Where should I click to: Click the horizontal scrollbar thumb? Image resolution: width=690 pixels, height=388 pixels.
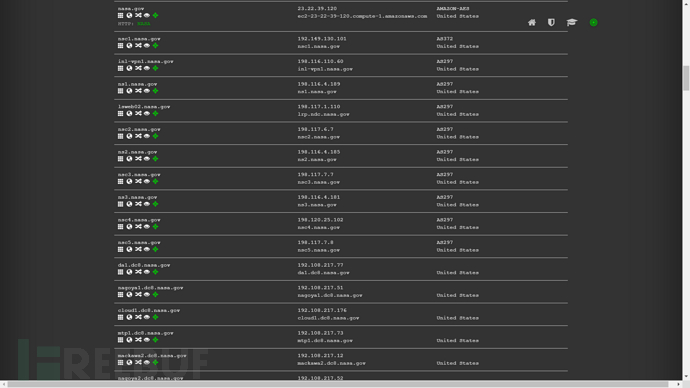click(x=338, y=384)
